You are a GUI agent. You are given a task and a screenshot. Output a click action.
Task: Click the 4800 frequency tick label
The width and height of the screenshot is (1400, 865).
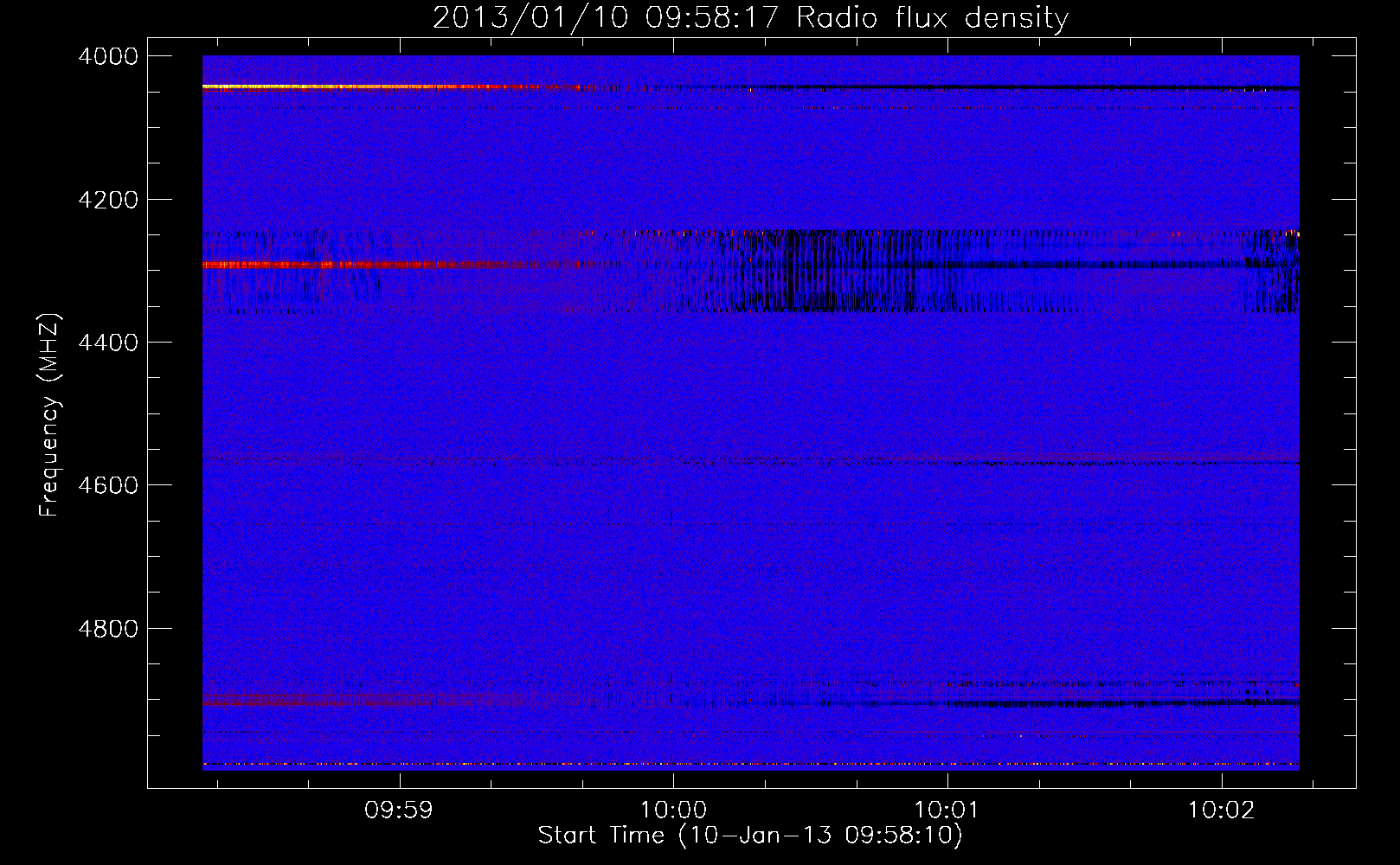108,628
